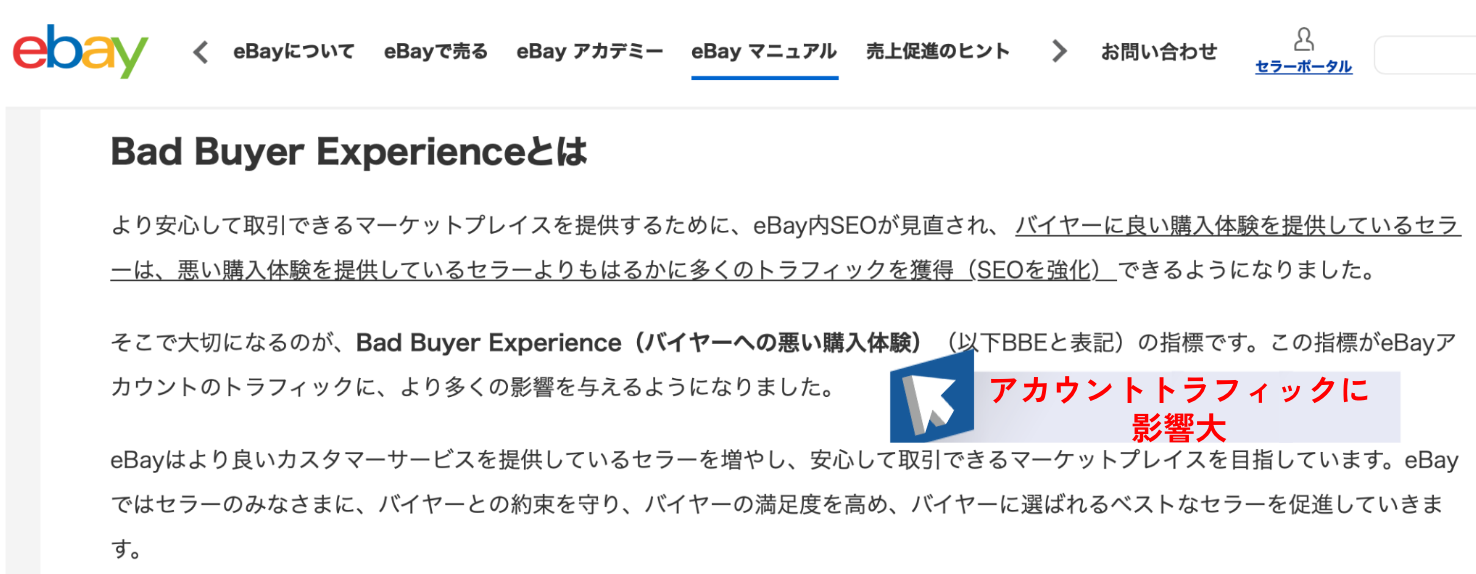Viewport: 1476px width, 574px height.
Task: Click the Bad Buyer Experienceとは heading
Action: click(349, 152)
